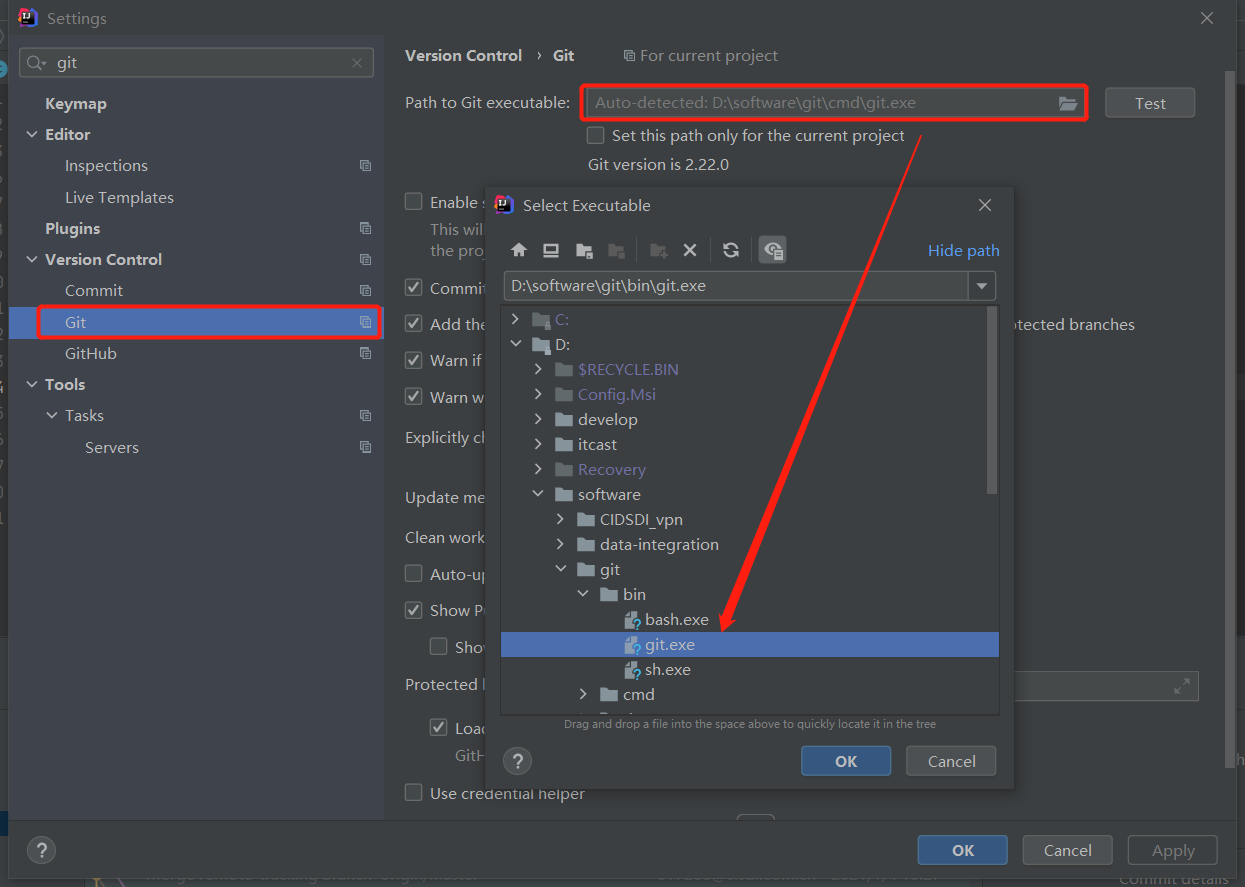Toggle show hidden files and directories icon
Screen dimensions: 1245x887
coord(772,250)
